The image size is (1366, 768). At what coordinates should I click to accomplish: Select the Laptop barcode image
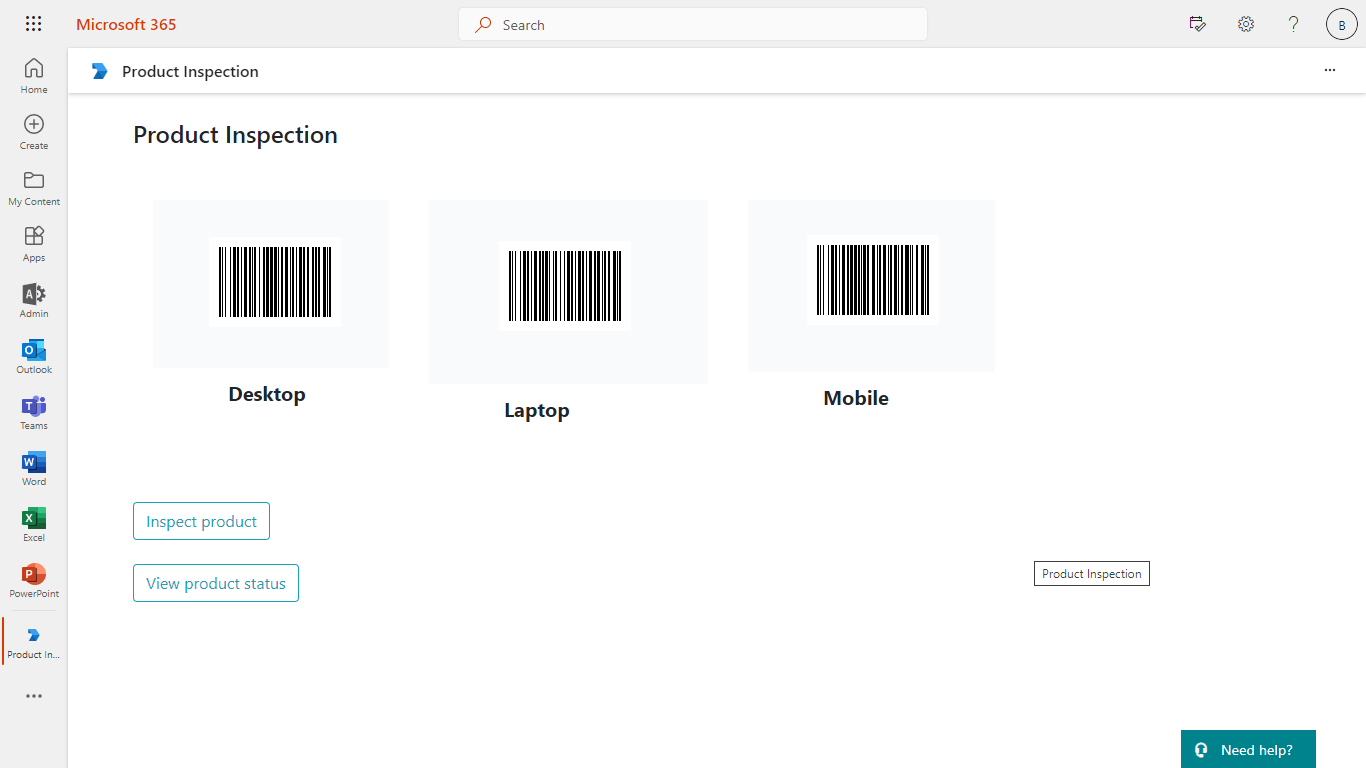point(564,286)
